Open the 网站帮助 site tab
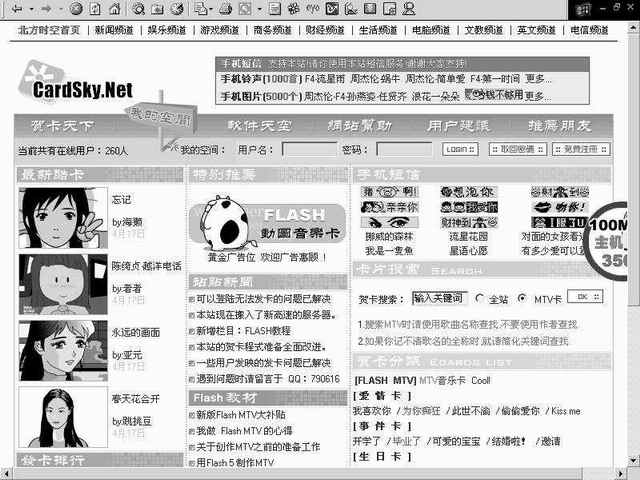 click(x=360, y=126)
